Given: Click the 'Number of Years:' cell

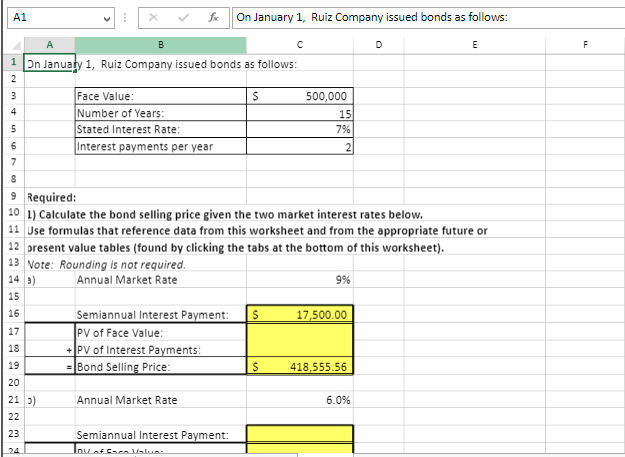Looking at the screenshot, I should [161, 113].
